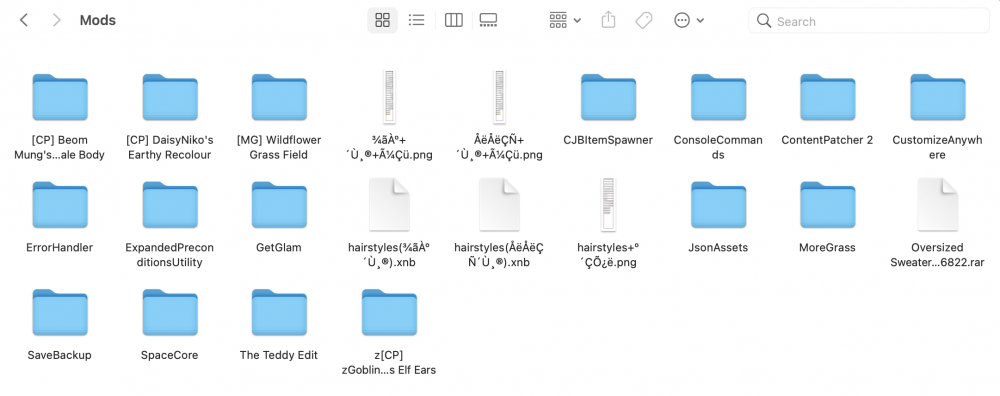The width and height of the screenshot is (1000, 396).
Task: Switch to gallery view
Action: tap(489, 20)
